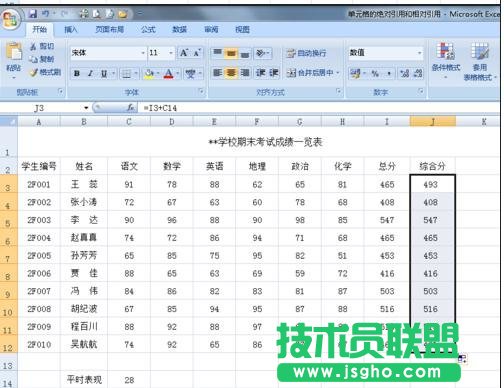Image resolution: width=504 pixels, height=388 pixels.
Task: Switch to the 视图 (View) tab
Action: 242,30
